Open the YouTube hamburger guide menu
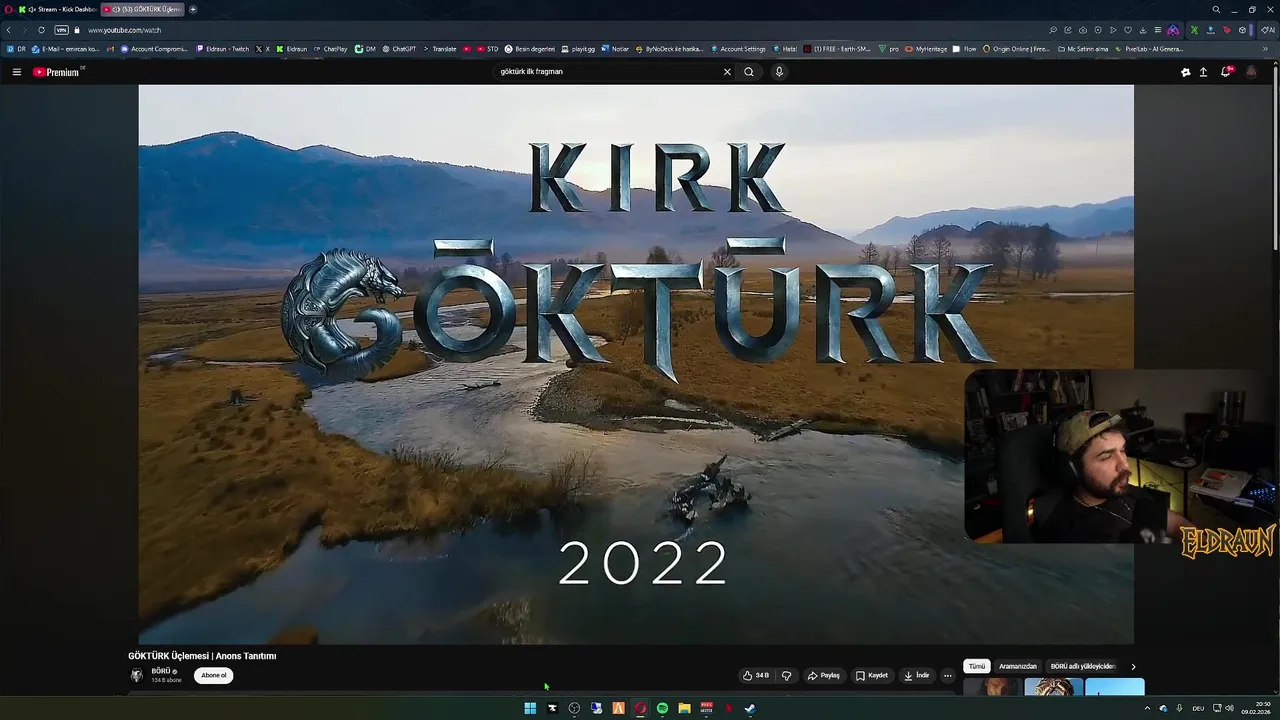The height and width of the screenshot is (720, 1280). click(x=16, y=72)
